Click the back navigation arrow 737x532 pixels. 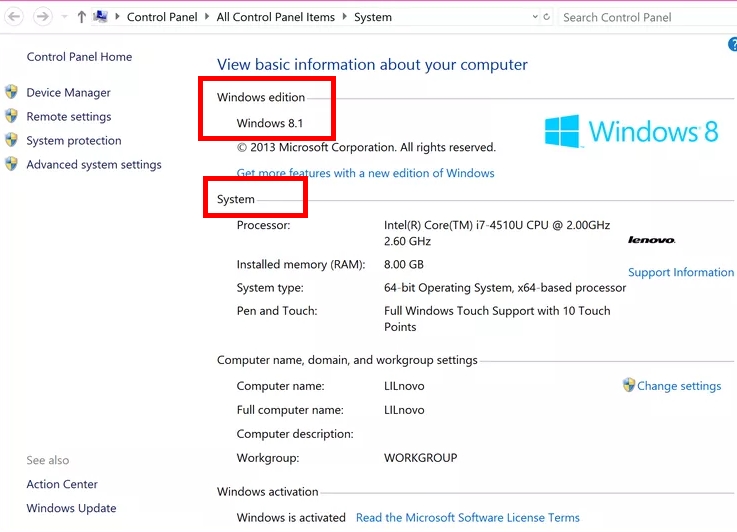[14, 17]
